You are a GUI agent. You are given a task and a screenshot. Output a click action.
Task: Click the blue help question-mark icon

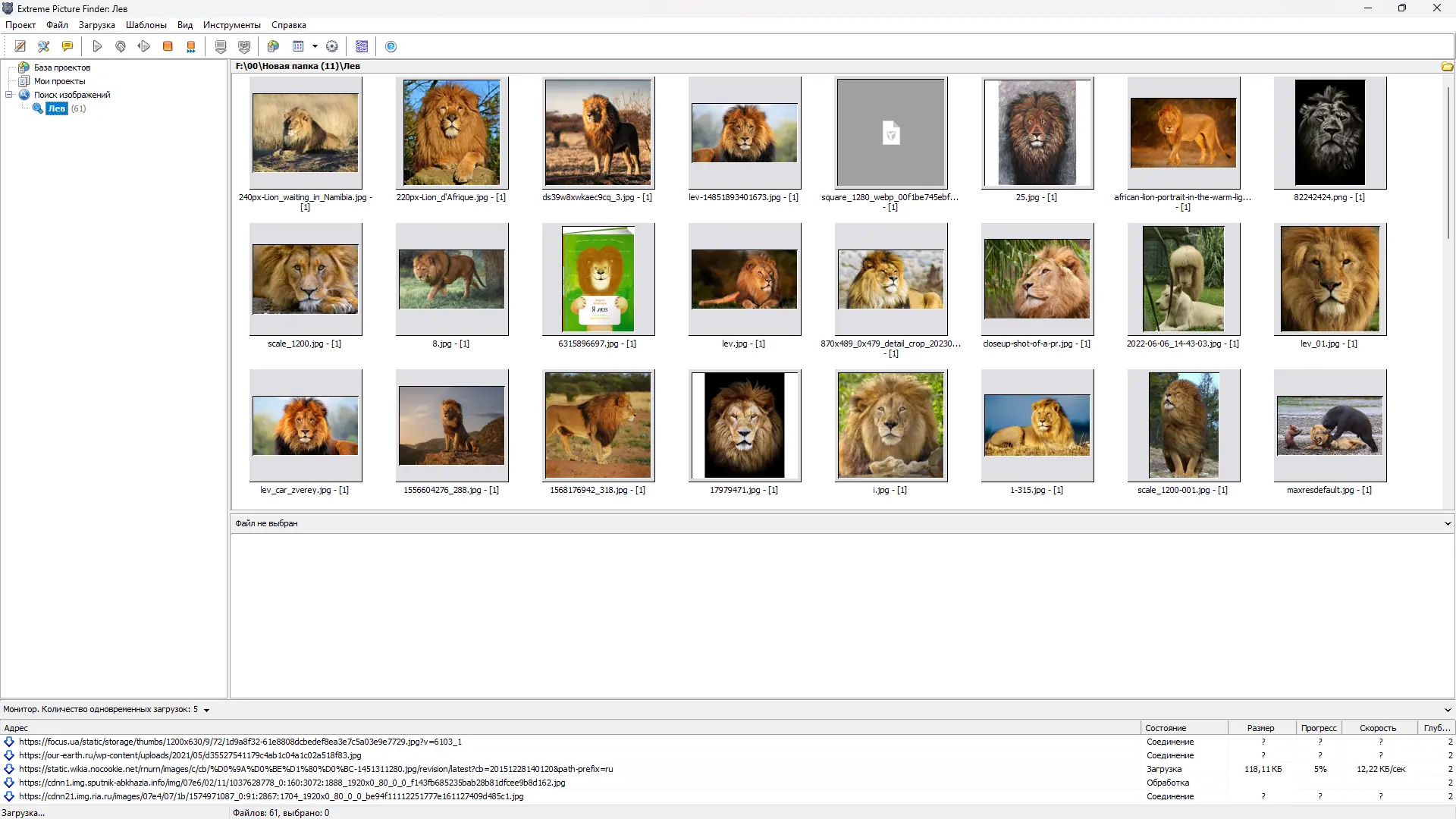coord(391,46)
